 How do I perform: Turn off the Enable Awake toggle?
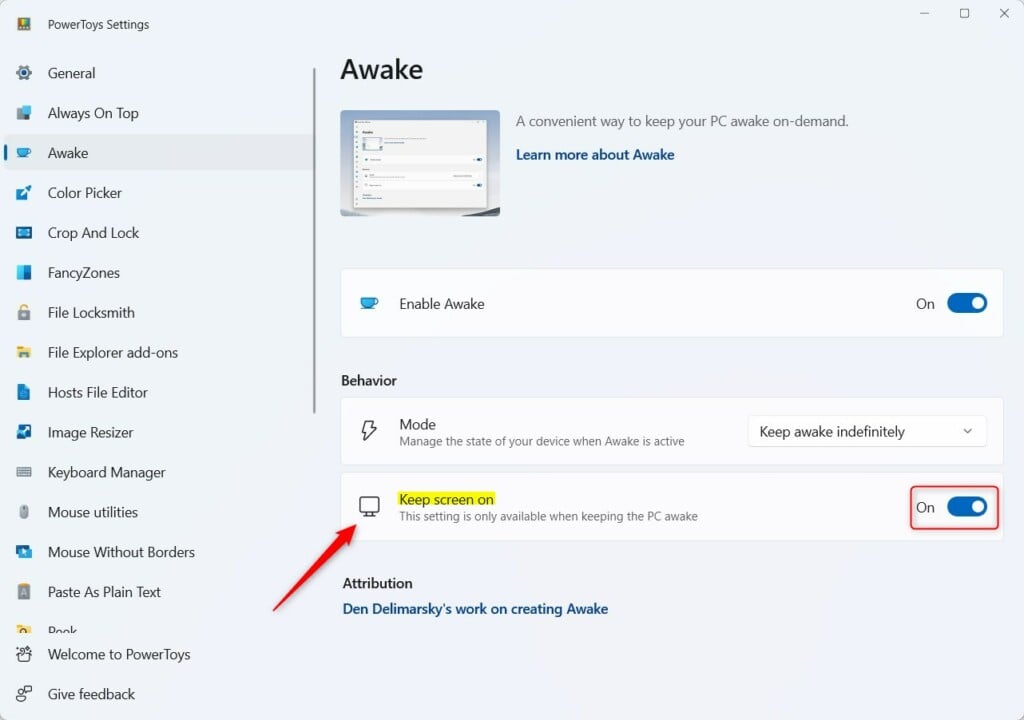967,303
